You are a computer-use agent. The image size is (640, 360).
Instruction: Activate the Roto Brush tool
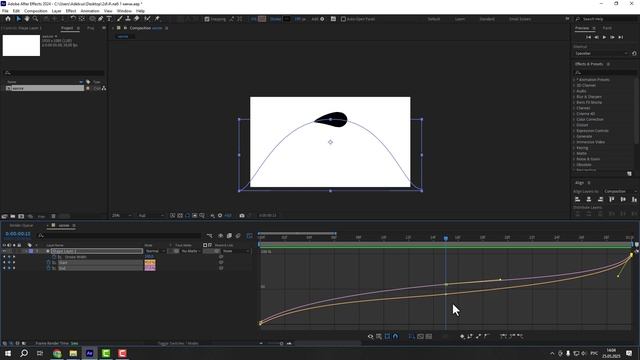point(147,19)
